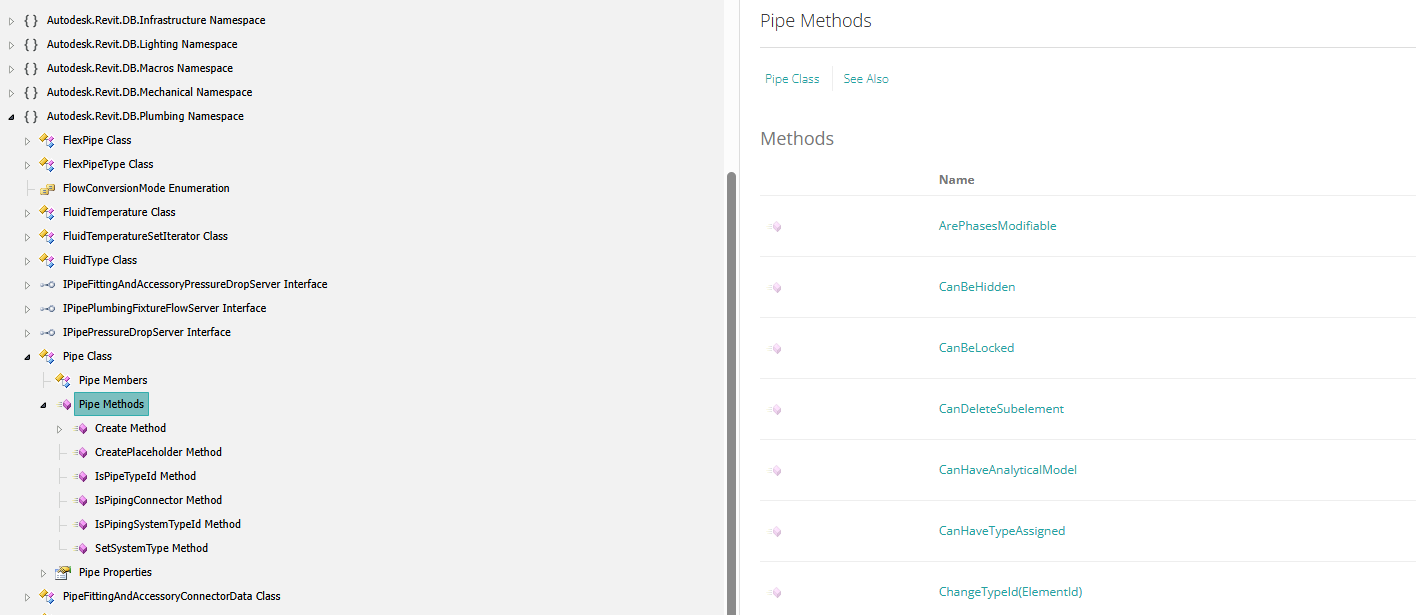This screenshot has height=615, width=1416.
Task: Click the IPipePlumbingFixtureFlowServer interface icon
Action: tap(47, 308)
